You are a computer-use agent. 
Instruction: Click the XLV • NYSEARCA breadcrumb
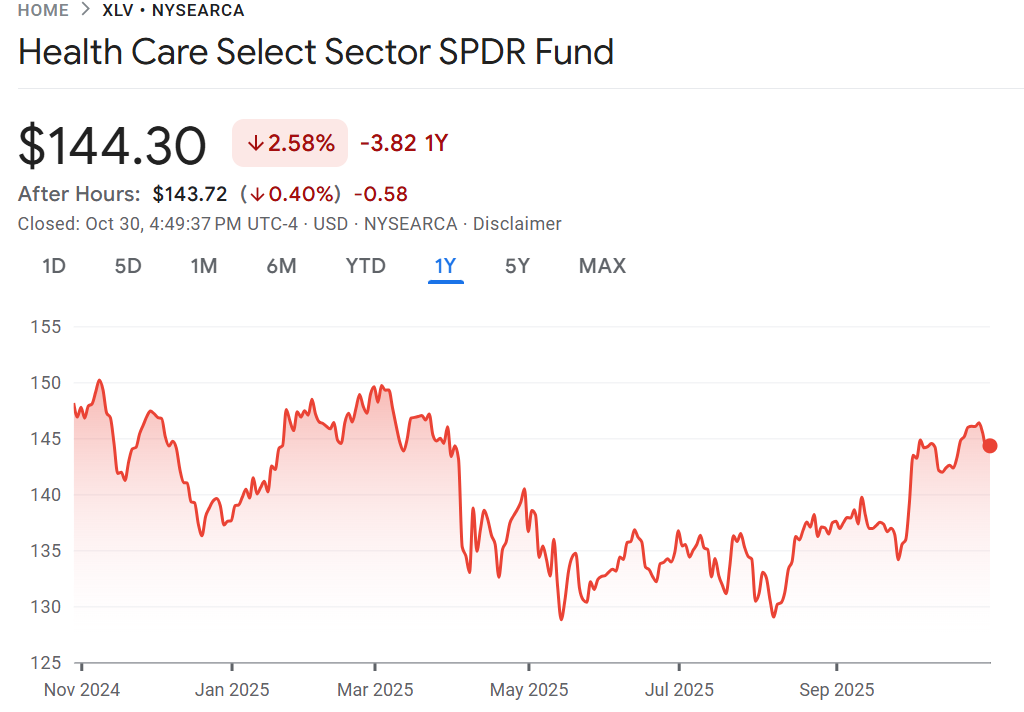tap(173, 10)
